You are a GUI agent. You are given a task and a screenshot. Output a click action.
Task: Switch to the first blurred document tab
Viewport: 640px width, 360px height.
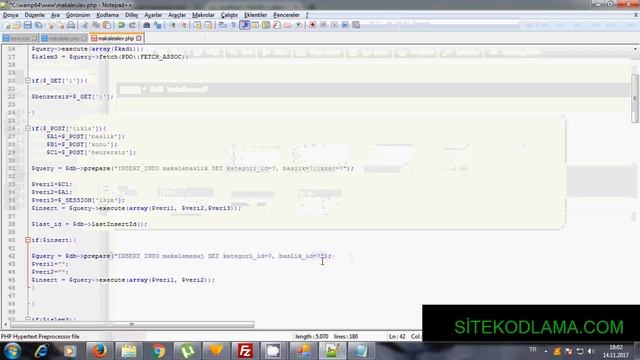click(20, 38)
